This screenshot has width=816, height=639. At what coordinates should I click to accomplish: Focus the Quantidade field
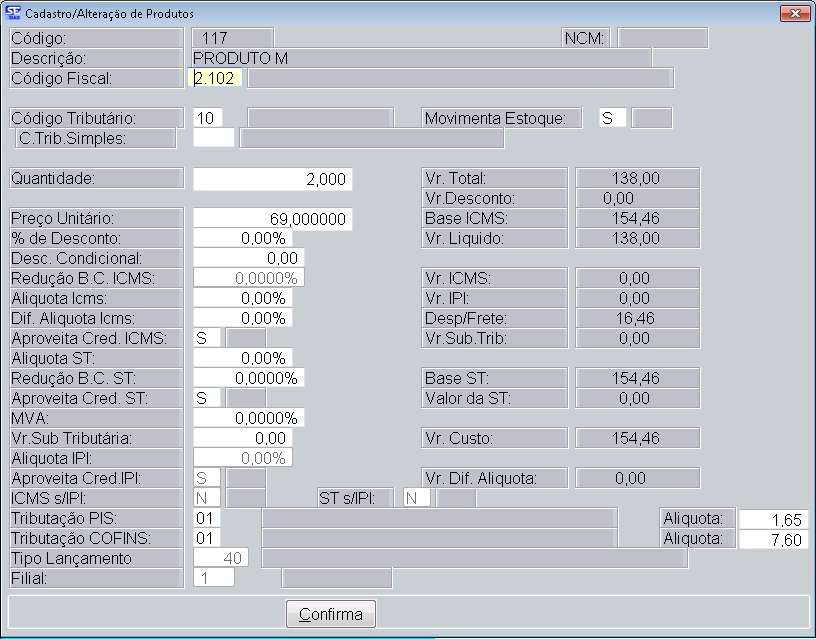pyautogui.click(x=272, y=179)
